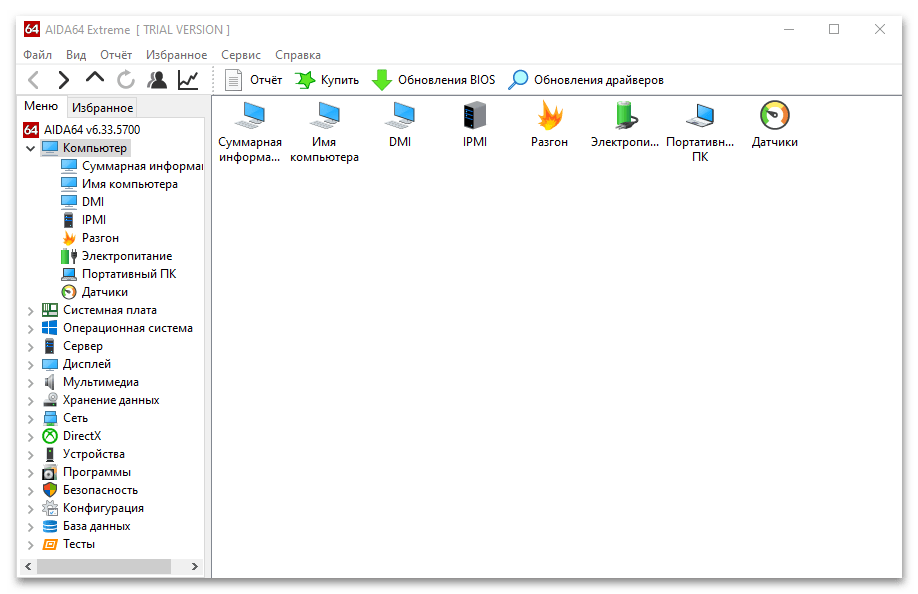
Task: Switch to the Избранное tab
Action: tap(102, 108)
